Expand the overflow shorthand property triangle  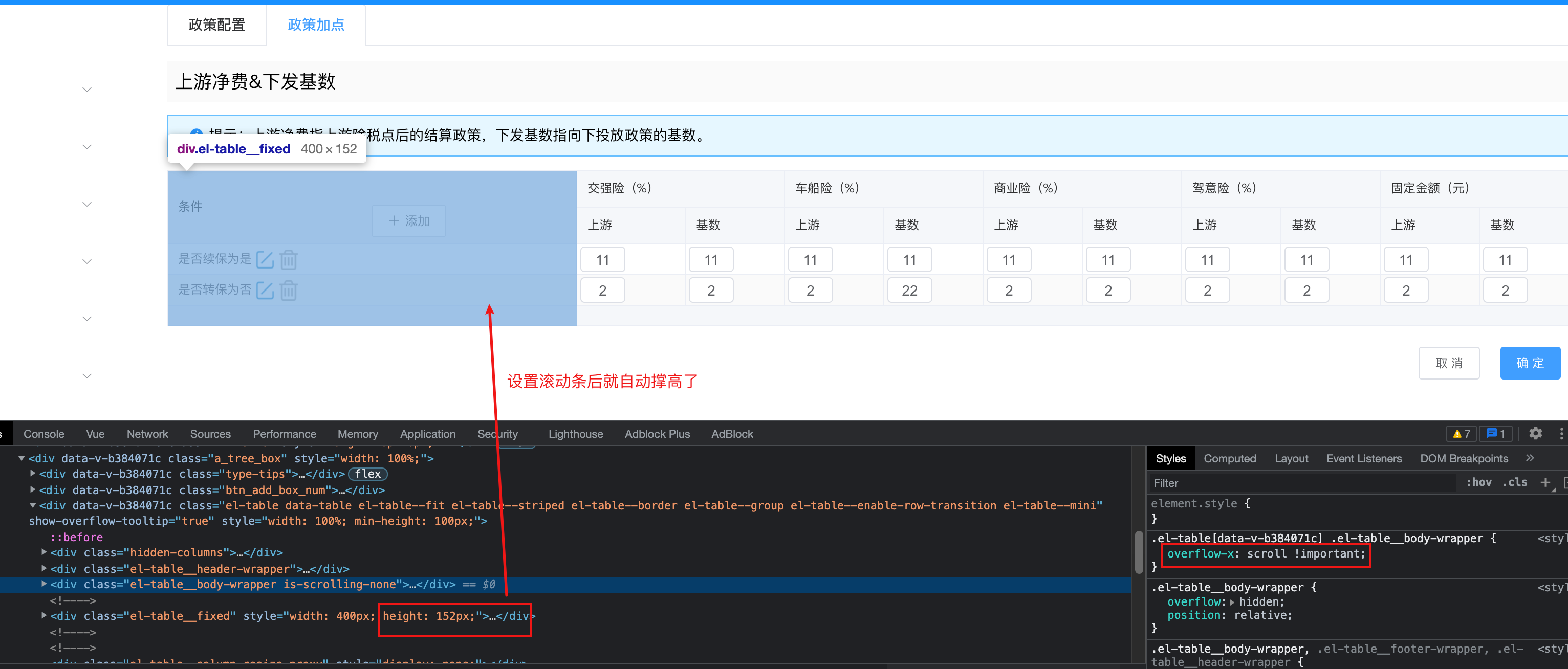click(x=1232, y=602)
